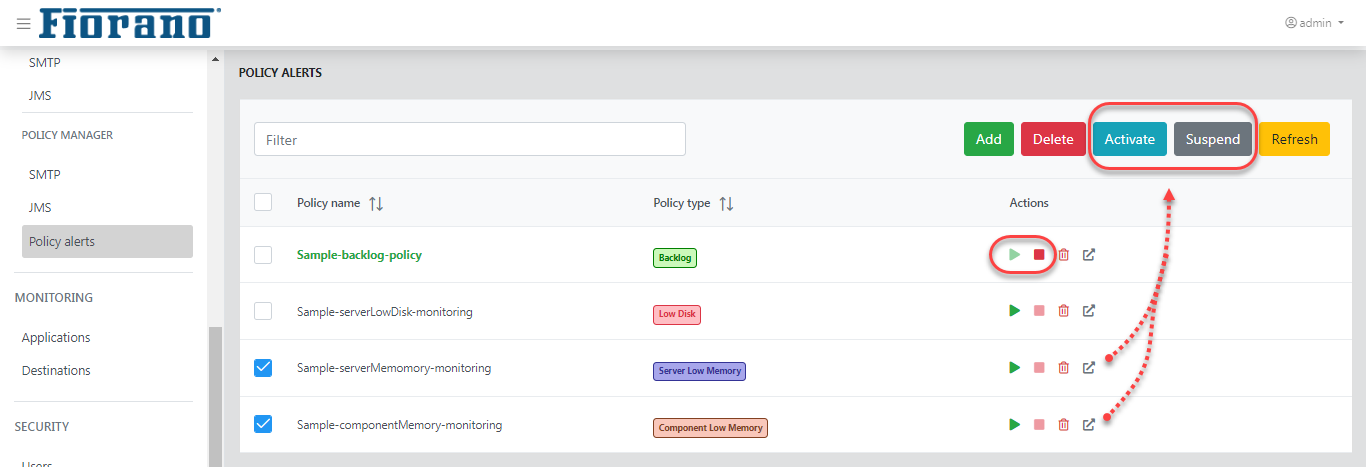Click into the Filter input field
The image size is (1366, 467).
pos(470,140)
